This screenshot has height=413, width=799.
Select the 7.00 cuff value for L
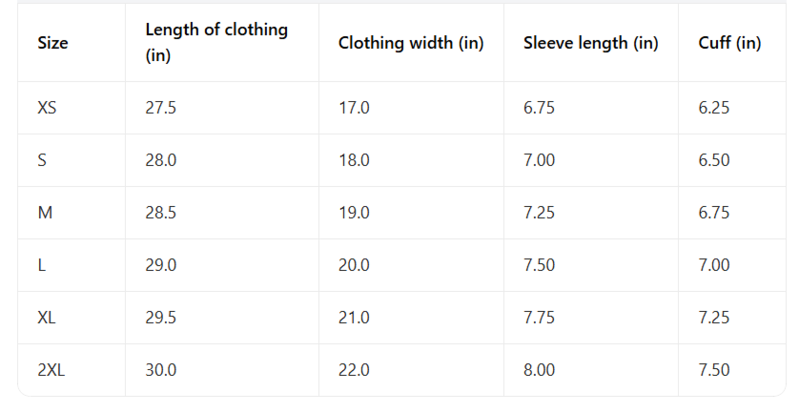pyautogui.click(x=714, y=265)
